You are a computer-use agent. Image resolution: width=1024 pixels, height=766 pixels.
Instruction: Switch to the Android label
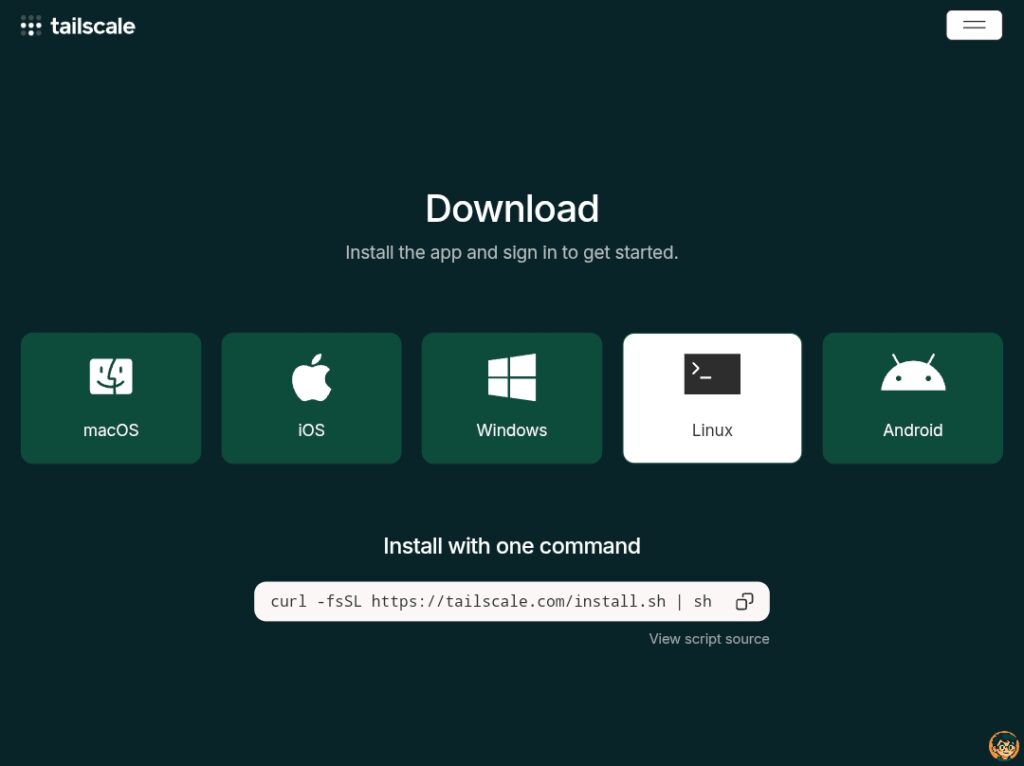point(912,430)
